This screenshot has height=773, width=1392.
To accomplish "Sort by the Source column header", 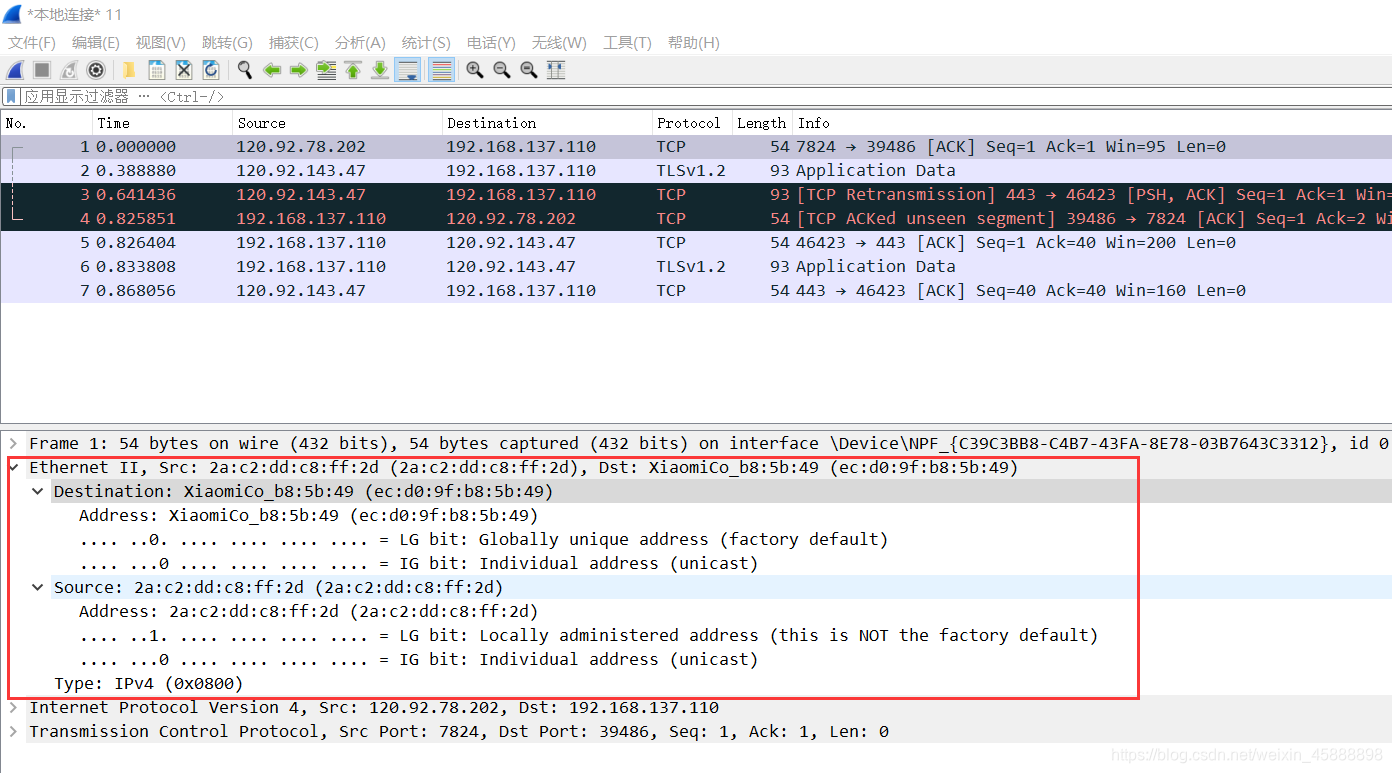I will pos(338,123).
